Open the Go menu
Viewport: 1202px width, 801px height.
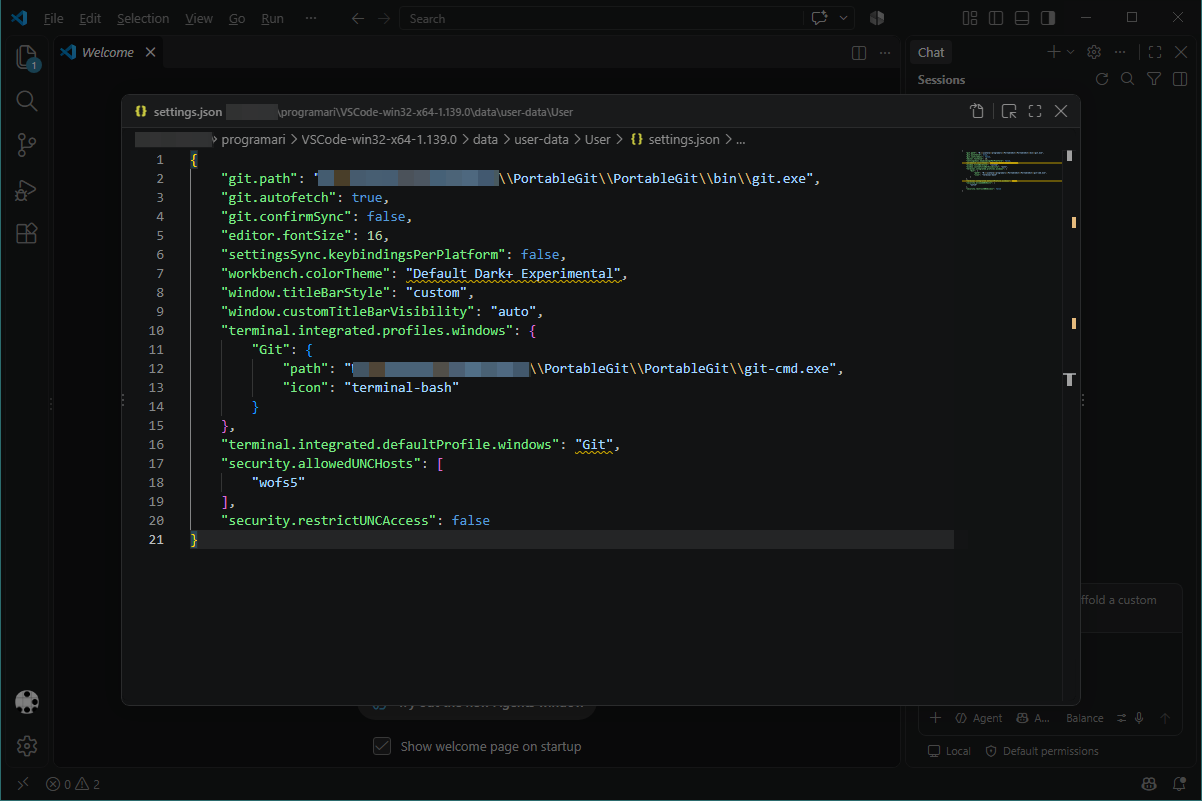coord(237,18)
